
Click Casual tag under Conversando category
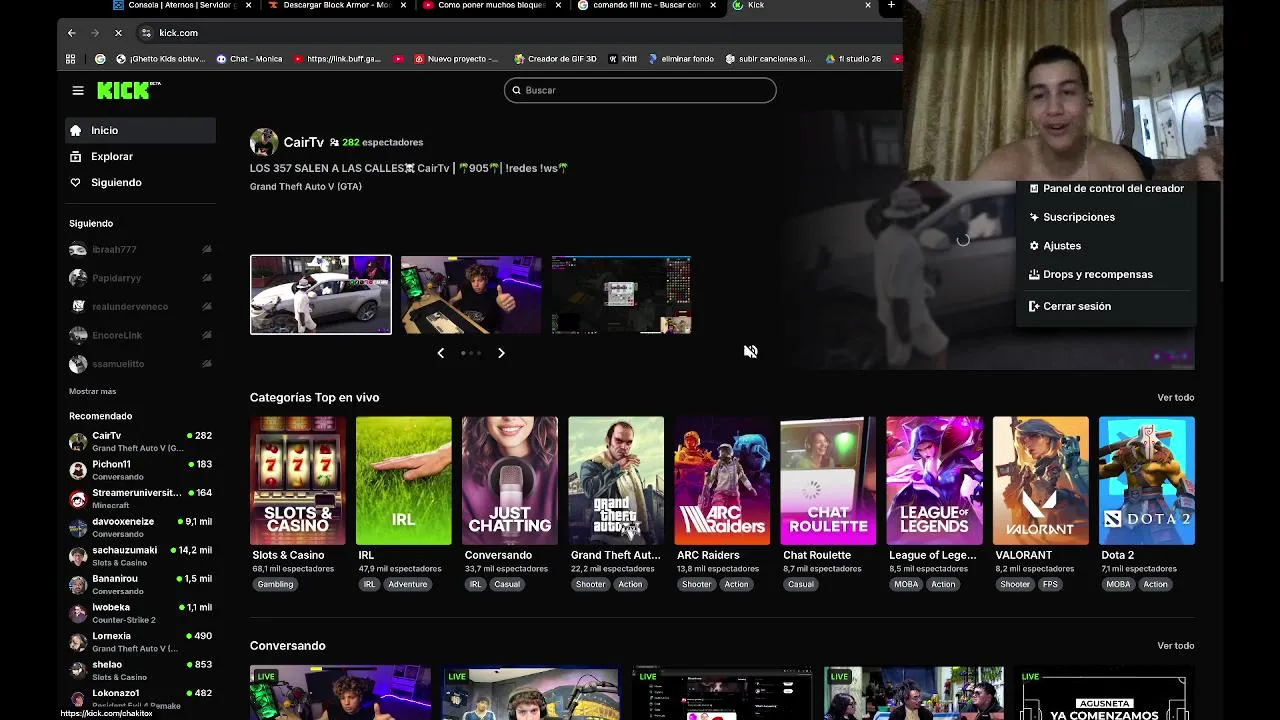pyautogui.click(x=507, y=584)
